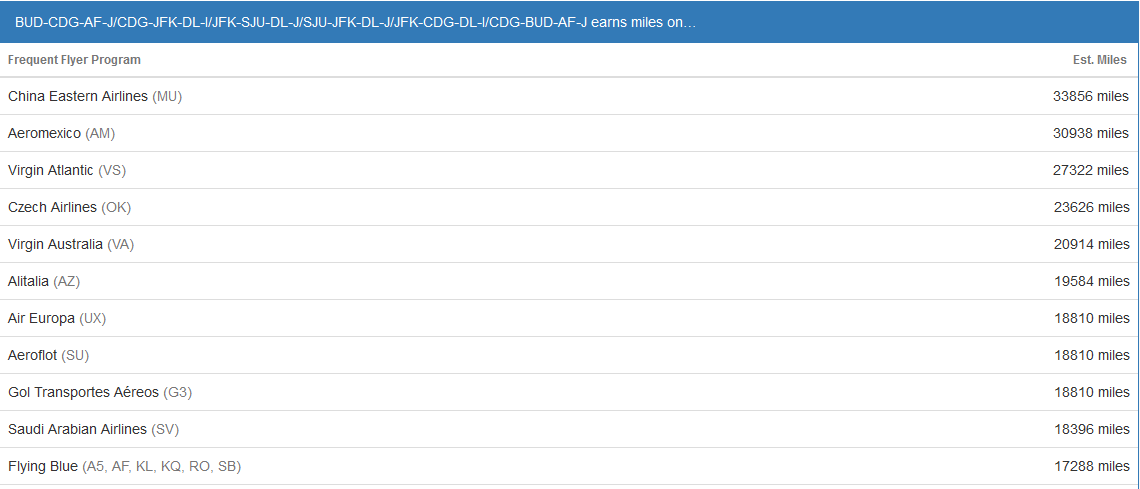Select Aeroflot (SU) program name
The height and width of the screenshot is (489, 1140).
coord(48,355)
